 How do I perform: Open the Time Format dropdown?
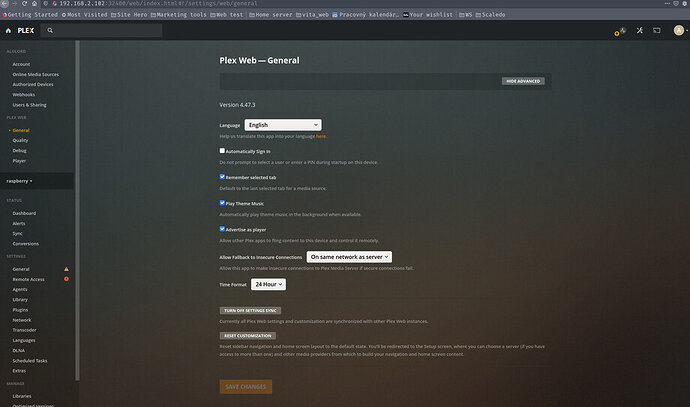click(268, 284)
